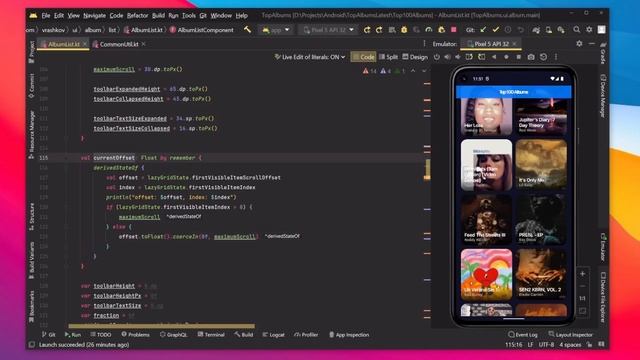
Task: Click the emulator volume down icon
Action: tap(458, 57)
